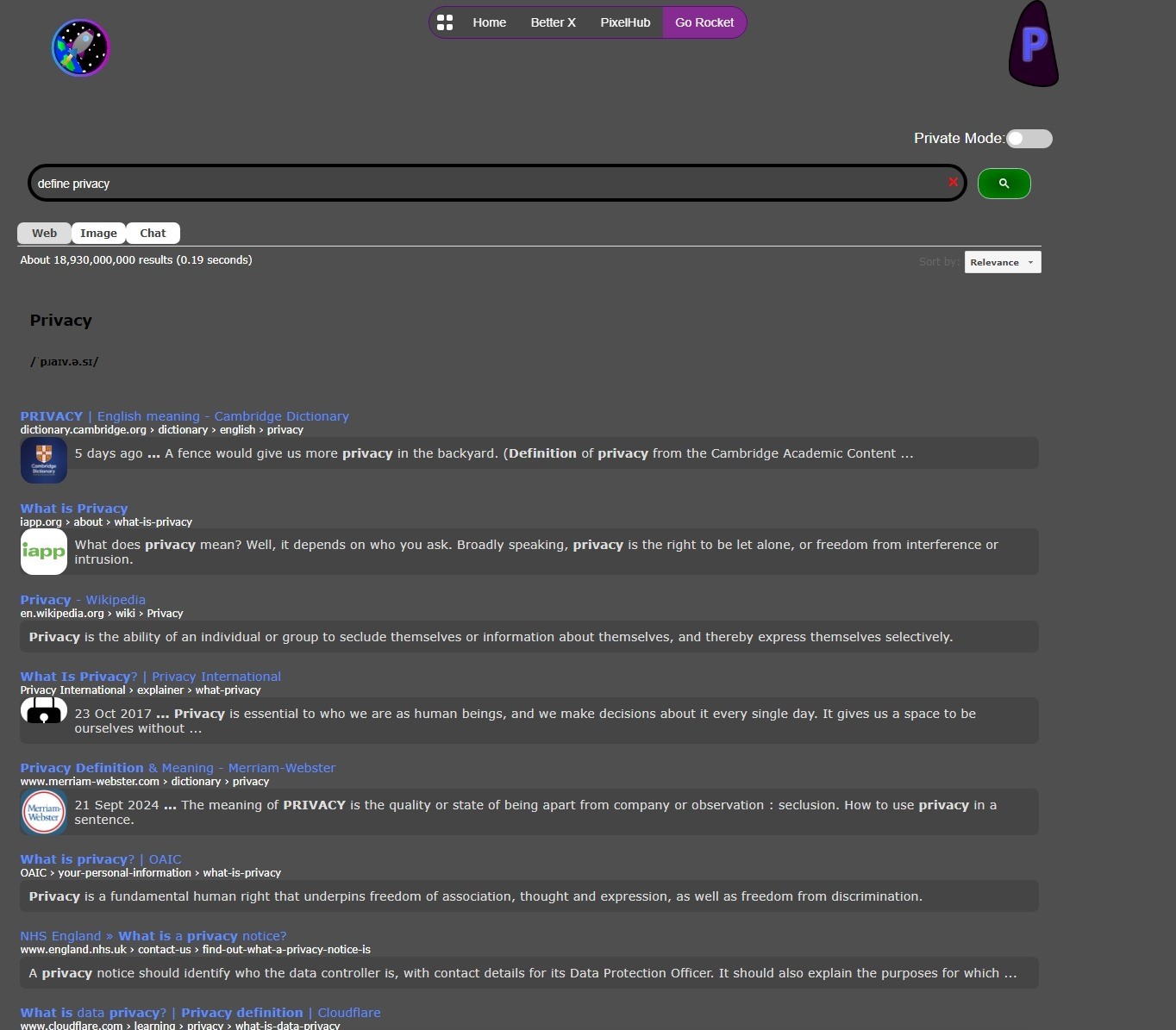Switch to the Image results tab
This screenshot has height=1030, width=1176.
98,234
